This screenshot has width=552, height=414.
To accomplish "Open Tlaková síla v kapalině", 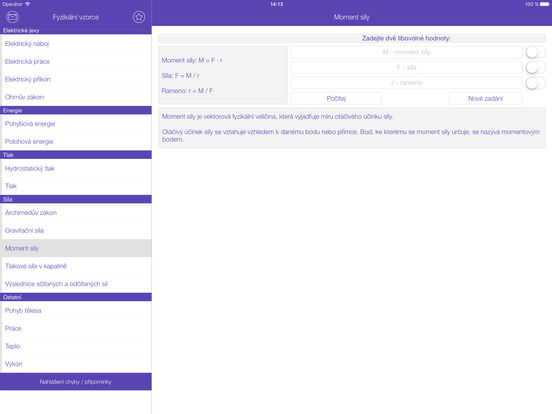I will pos(76,266).
